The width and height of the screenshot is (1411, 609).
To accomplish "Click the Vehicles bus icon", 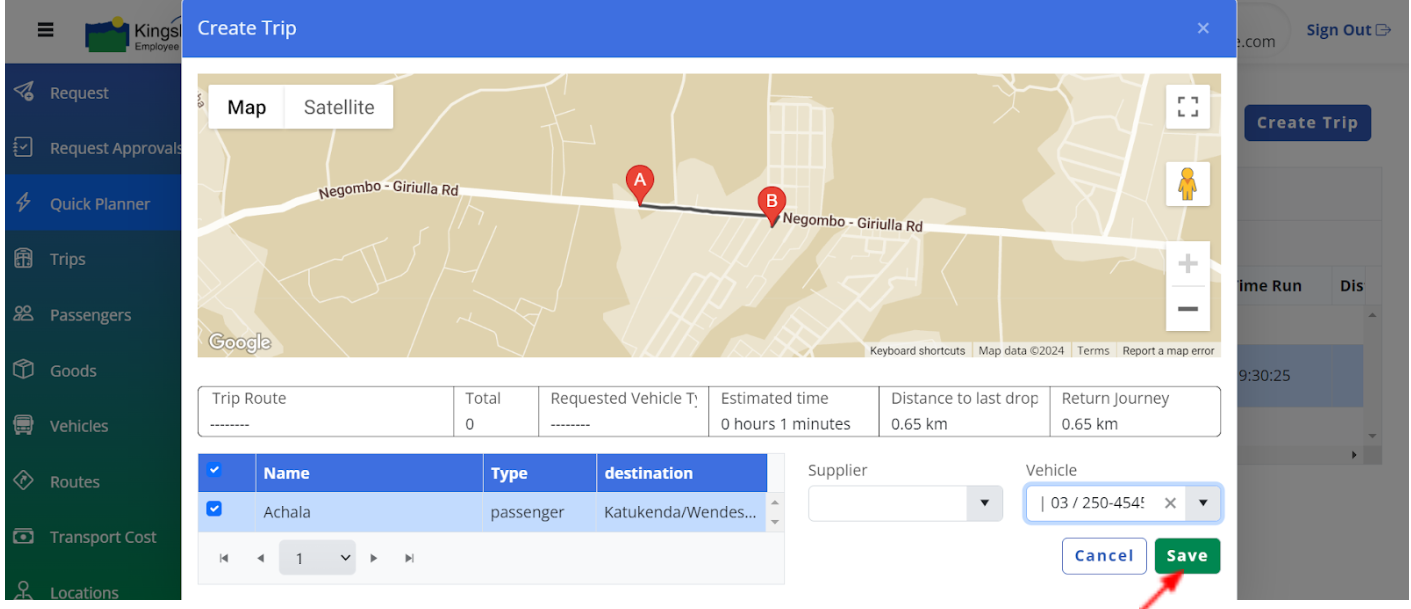I will pyautogui.click(x=24, y=425).
